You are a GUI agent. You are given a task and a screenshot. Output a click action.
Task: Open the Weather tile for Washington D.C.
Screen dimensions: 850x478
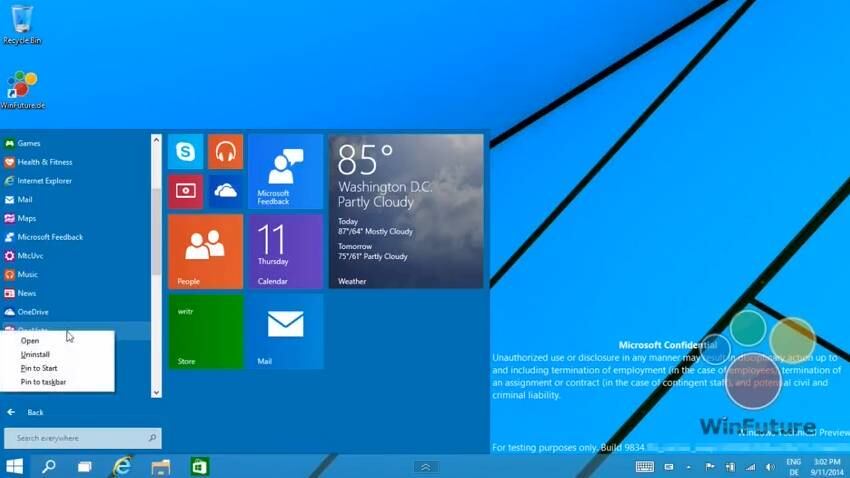406,211
